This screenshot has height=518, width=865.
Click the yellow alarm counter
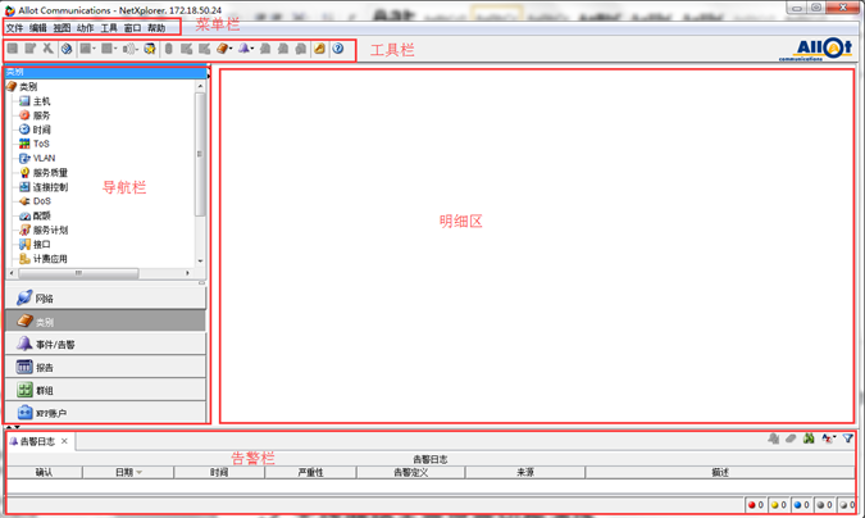coord(778,505)
